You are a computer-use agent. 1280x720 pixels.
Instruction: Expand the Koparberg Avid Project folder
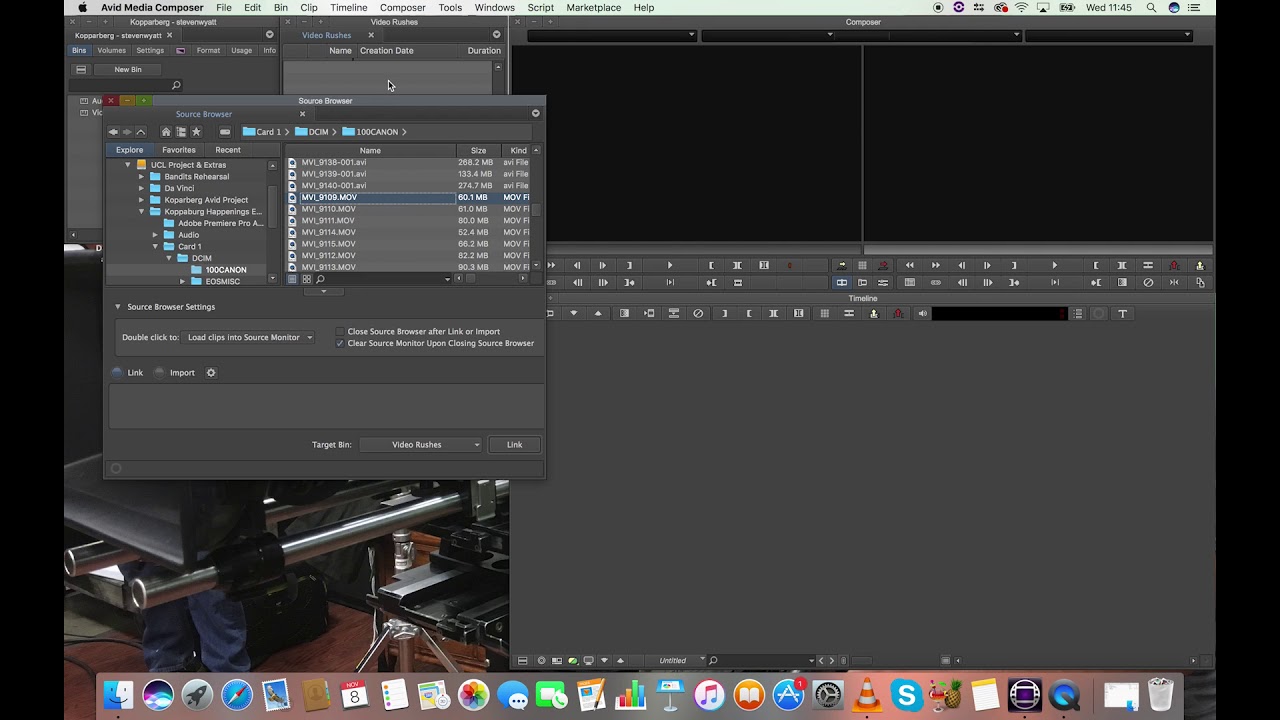(141, 200)
